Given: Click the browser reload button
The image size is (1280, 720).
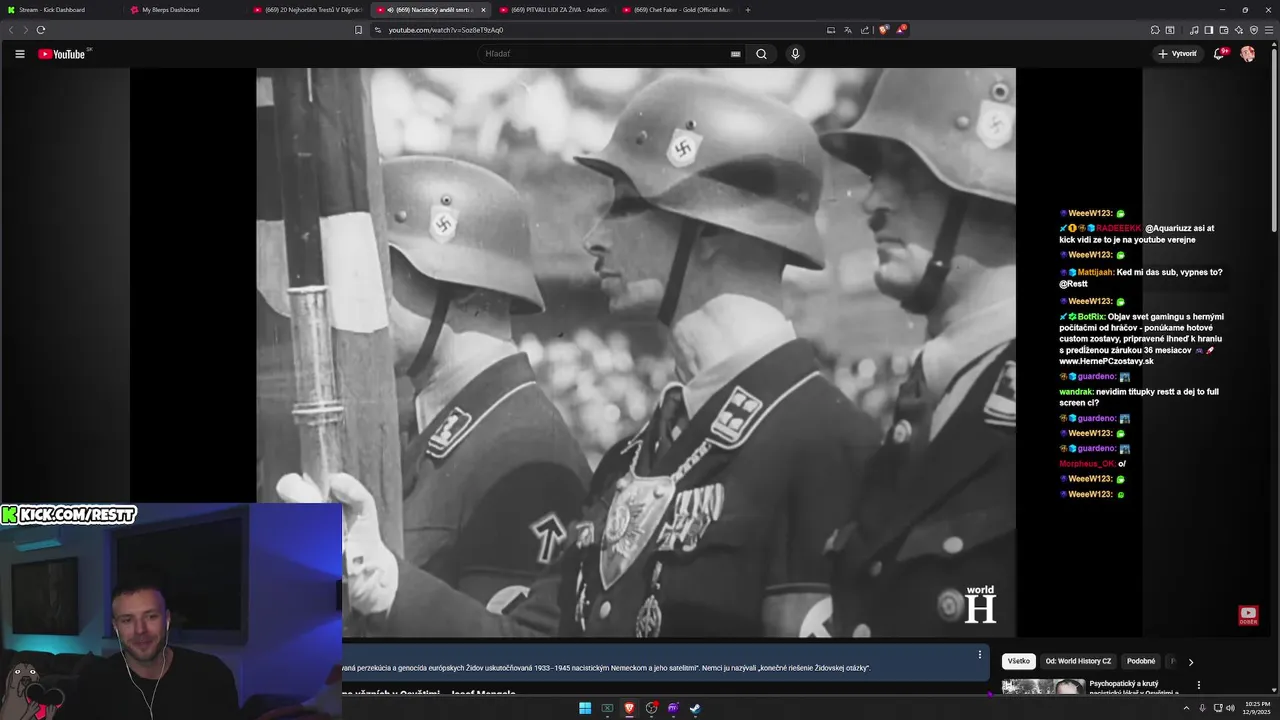Looking at the screenshot, I should pyautogui.click(x=40, y=30).
